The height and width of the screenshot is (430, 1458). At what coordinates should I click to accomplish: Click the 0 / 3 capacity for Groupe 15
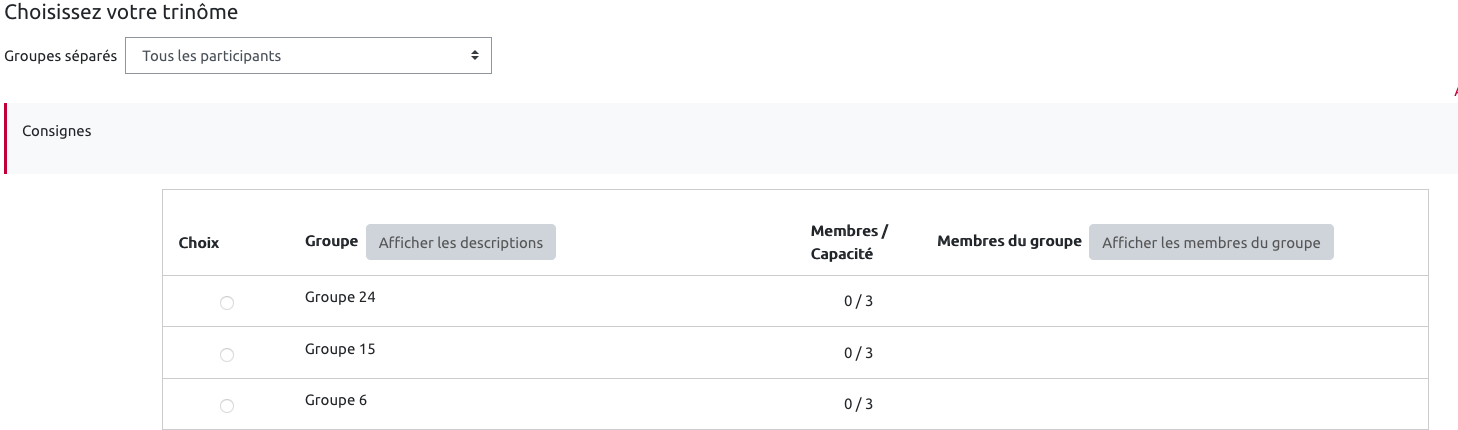pyautogui.click(x=858, y=353)
